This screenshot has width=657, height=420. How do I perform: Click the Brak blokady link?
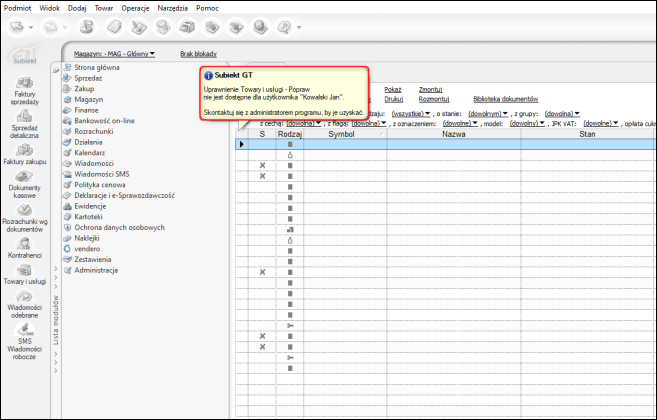coord(198,54)
